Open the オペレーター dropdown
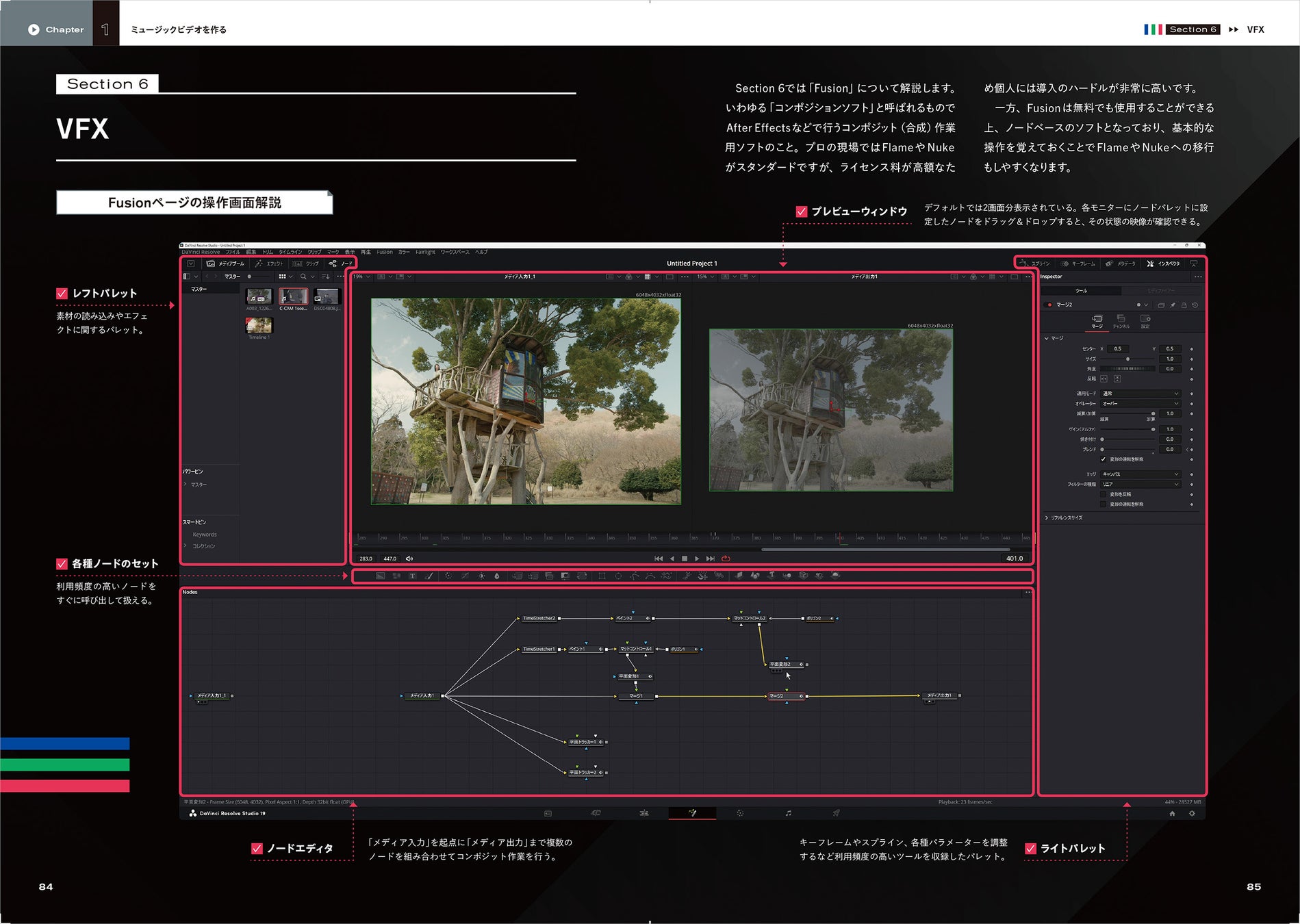This screenshot has height=924, width=1300. [1140, 403]
